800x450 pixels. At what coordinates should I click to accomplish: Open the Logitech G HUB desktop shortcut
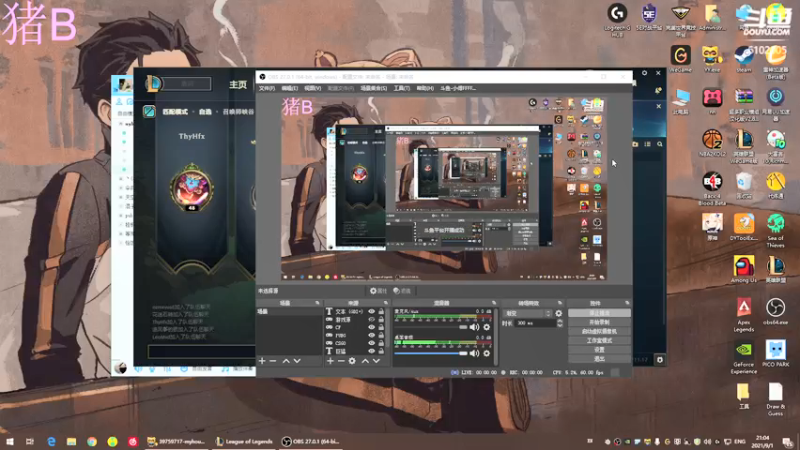[617, 19]
